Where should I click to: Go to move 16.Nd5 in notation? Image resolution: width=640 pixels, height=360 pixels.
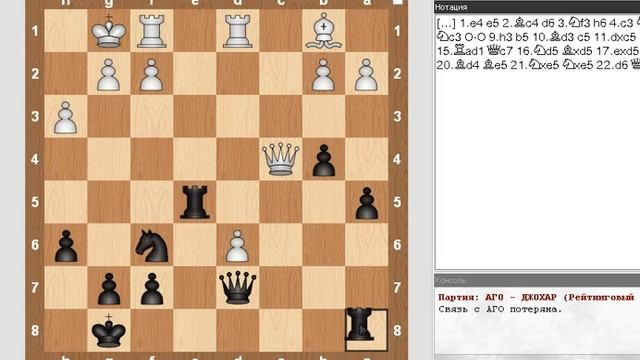tap(538, 51)
